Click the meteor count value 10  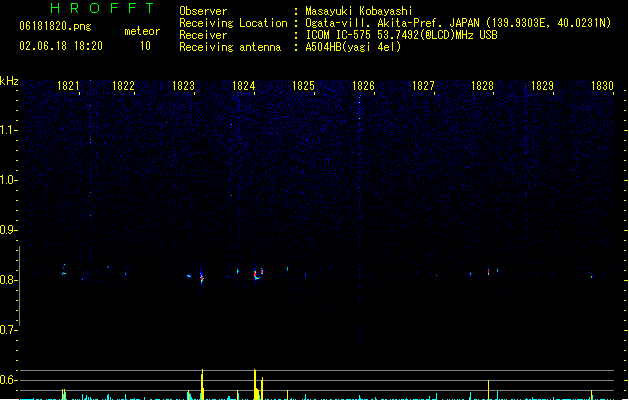click(145, 46)
